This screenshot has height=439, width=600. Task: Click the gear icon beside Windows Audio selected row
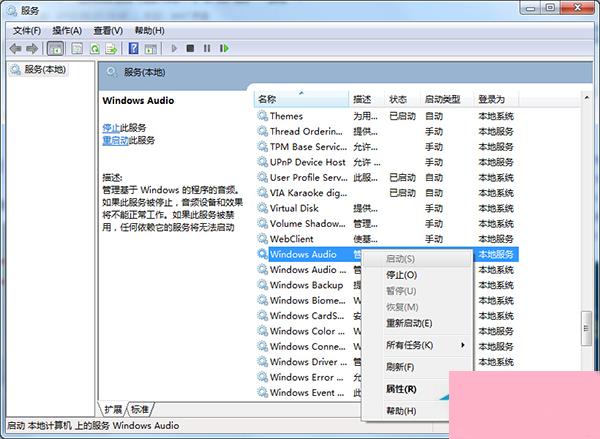pyautogui.click(x=262, y=254)
